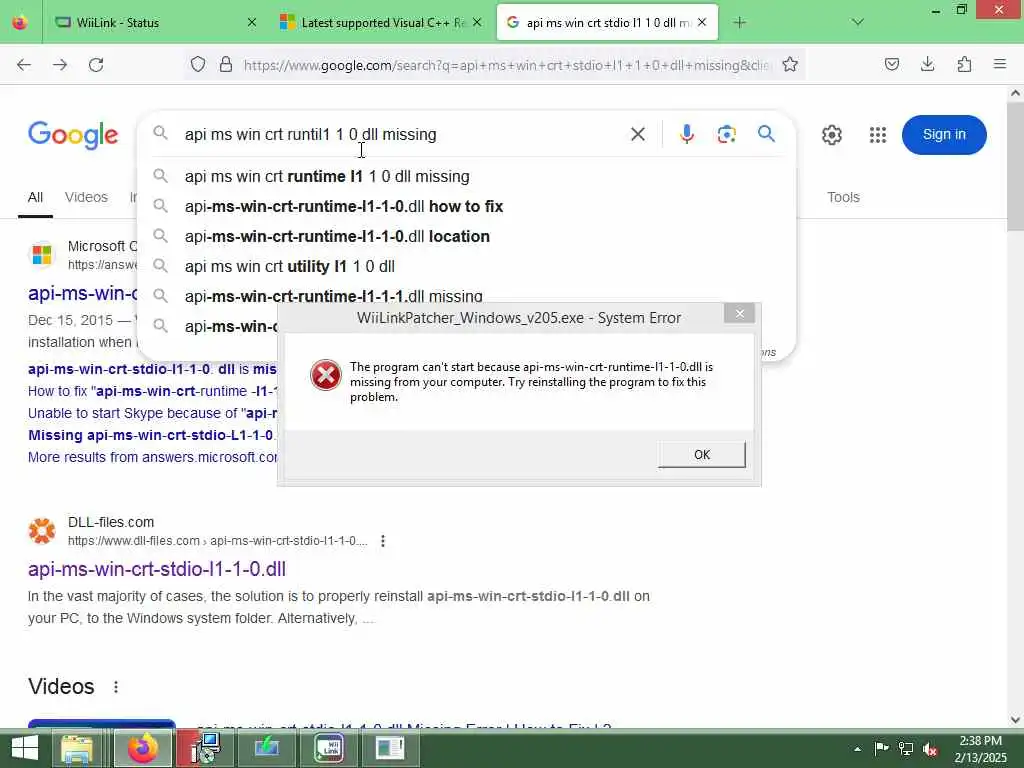The image size is (1024, 768).
Task: Open 'Missing api-ms-win-crt-stdio-L1-1-0' sublink
Action: (152, 435)
